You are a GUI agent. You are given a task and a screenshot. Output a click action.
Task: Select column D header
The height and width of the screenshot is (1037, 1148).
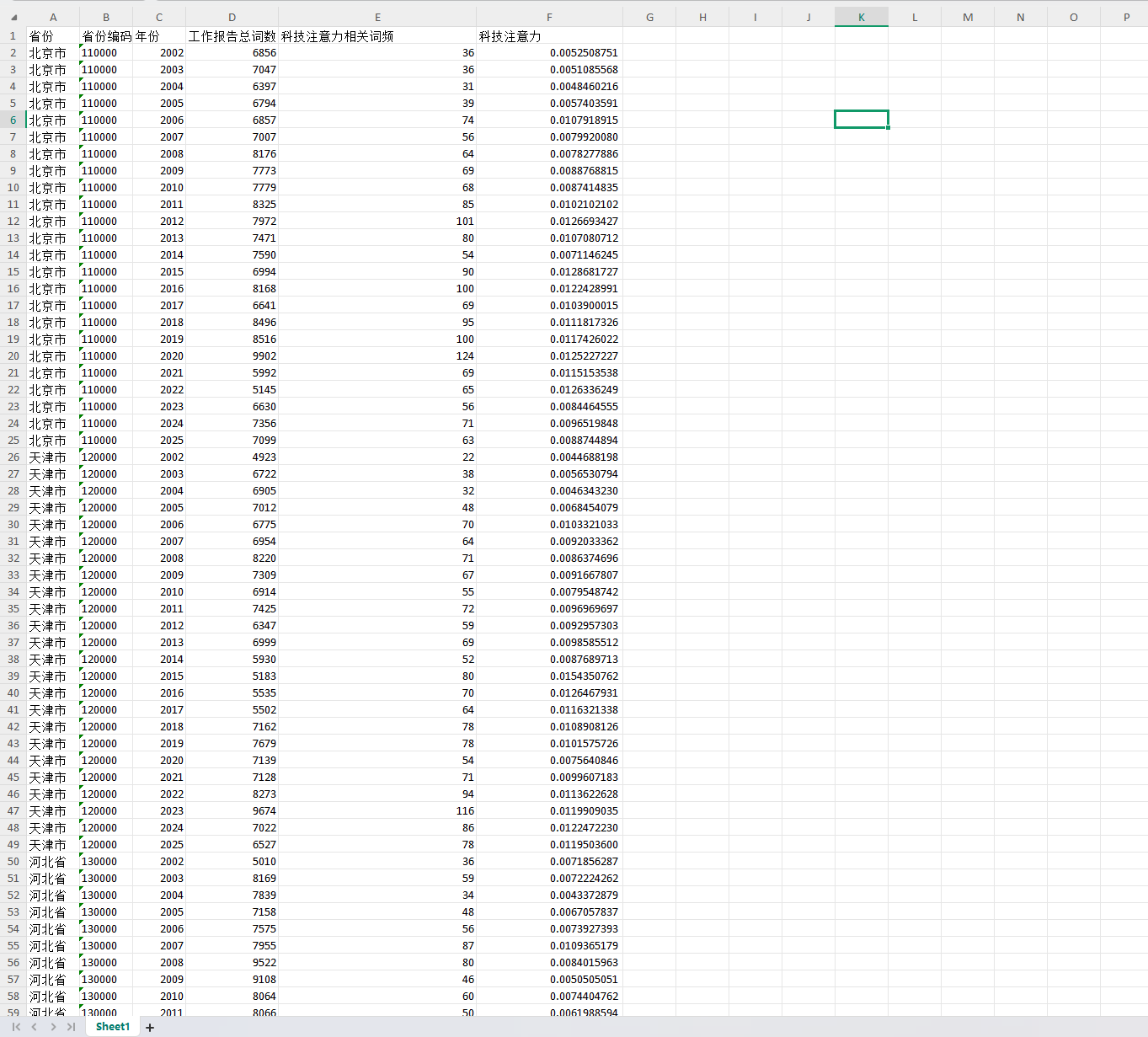tap(232, 18)
